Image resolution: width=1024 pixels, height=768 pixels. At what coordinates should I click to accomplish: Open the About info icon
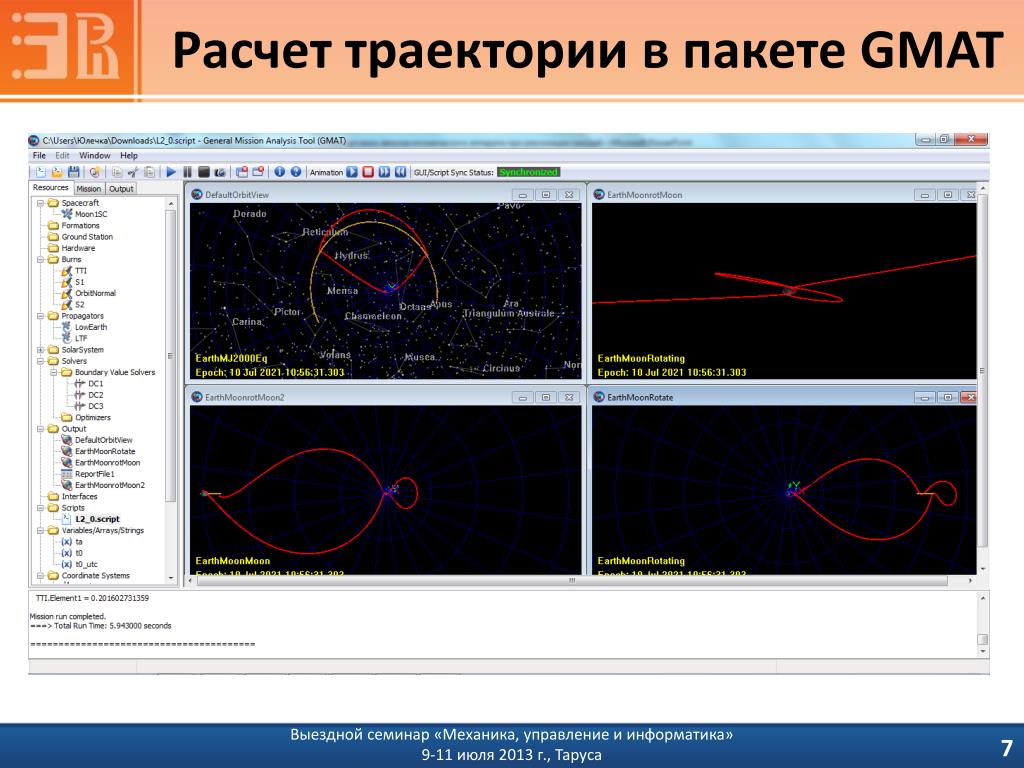[x=280, y=172]
